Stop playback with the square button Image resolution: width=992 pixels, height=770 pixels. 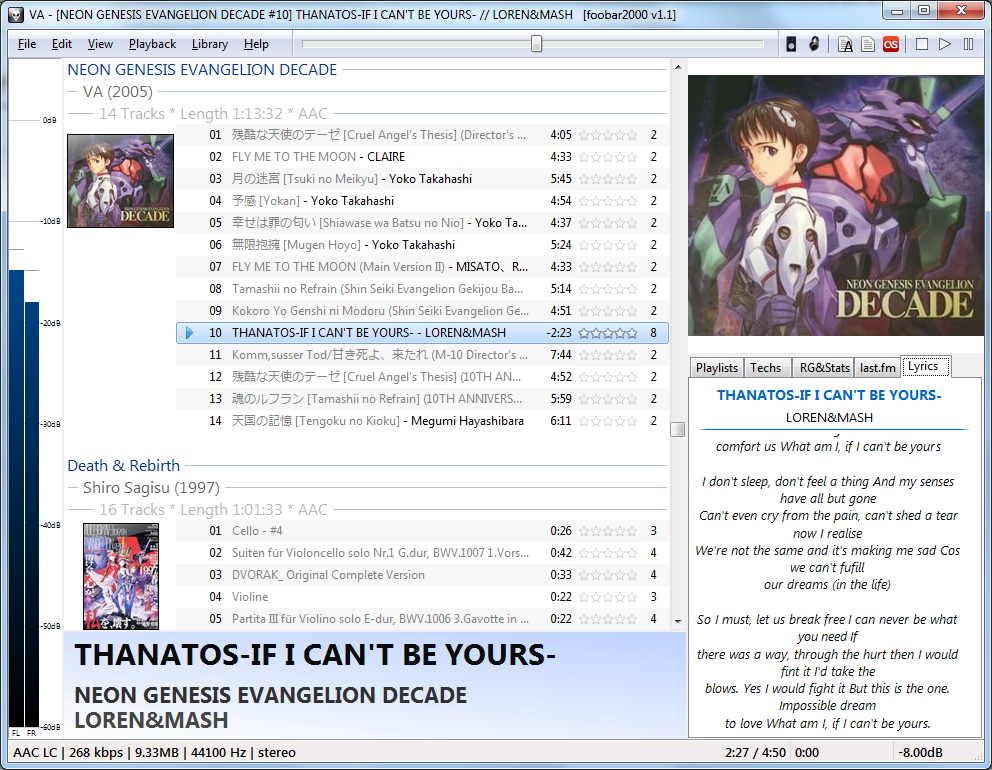pyautogui.click(x=922, y=44)
